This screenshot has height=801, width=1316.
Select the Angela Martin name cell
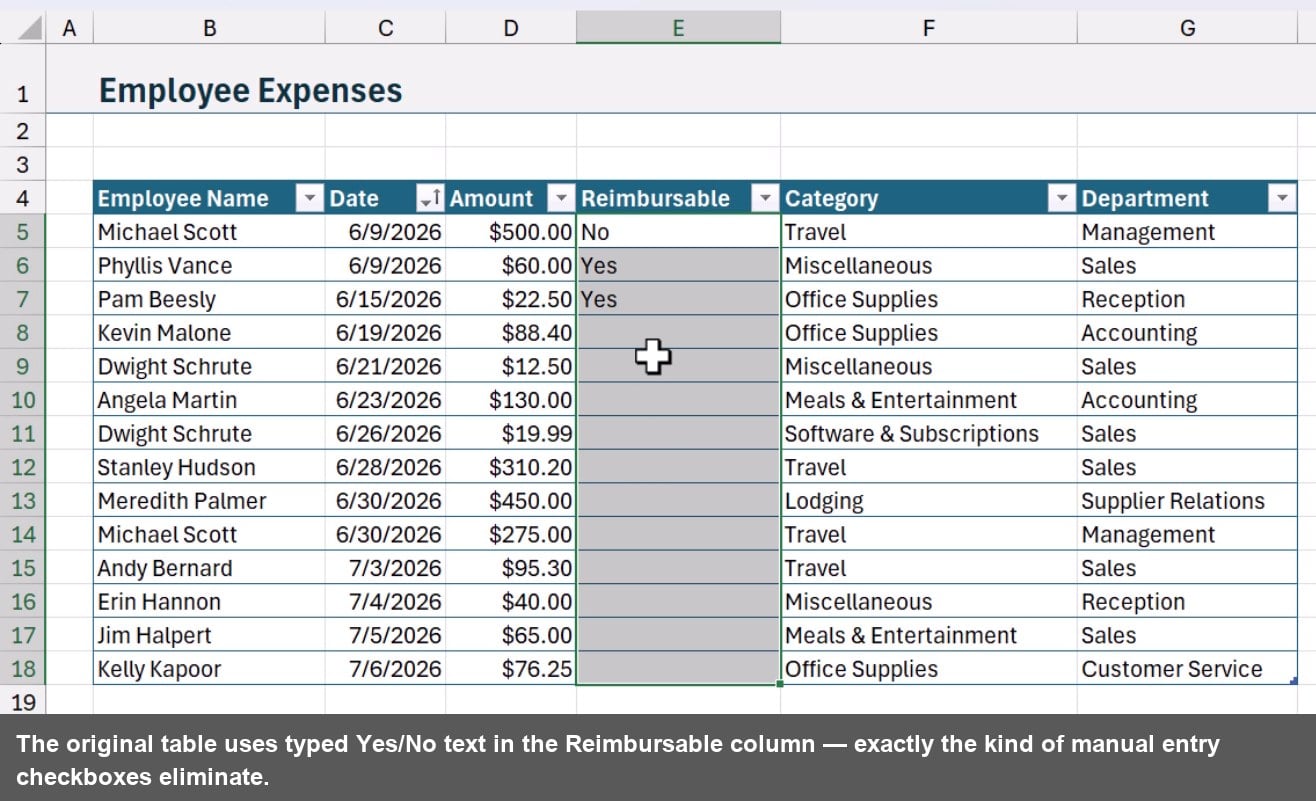pos(209,400)
